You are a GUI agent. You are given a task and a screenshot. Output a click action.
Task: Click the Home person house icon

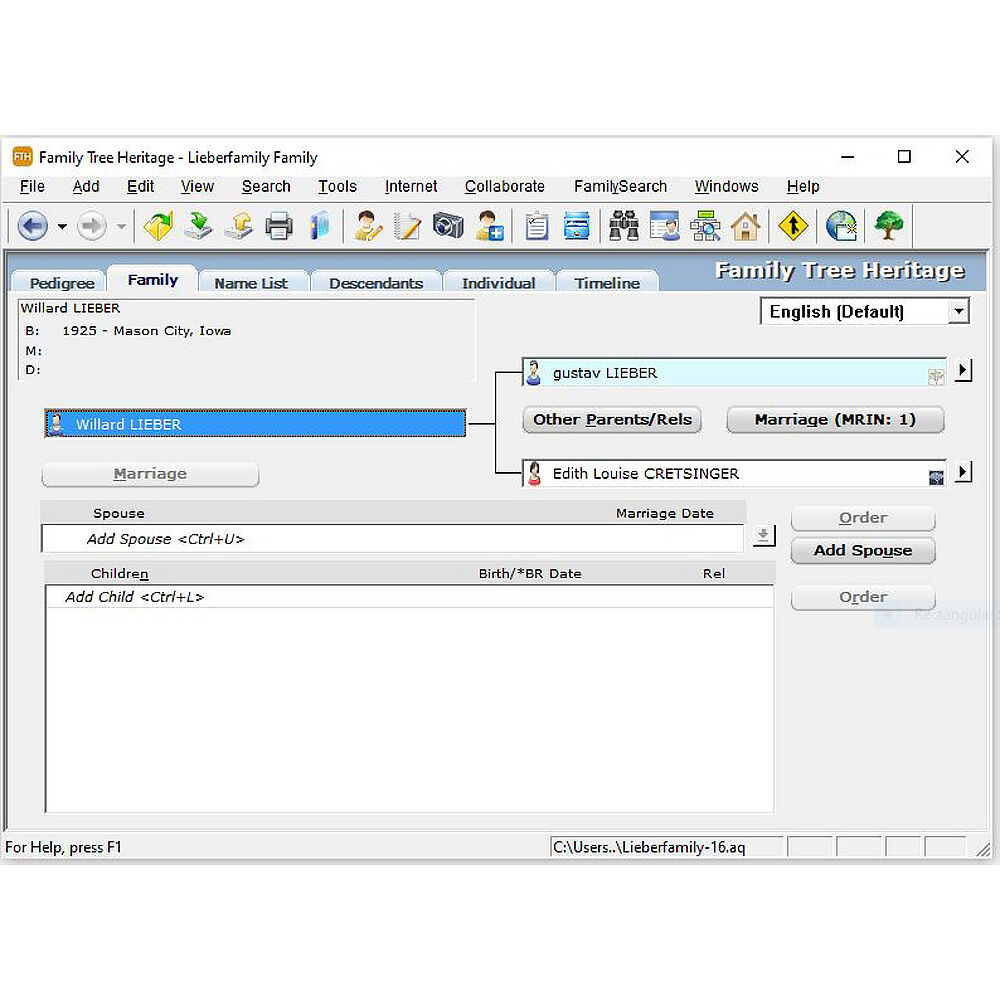pos(746,226)
